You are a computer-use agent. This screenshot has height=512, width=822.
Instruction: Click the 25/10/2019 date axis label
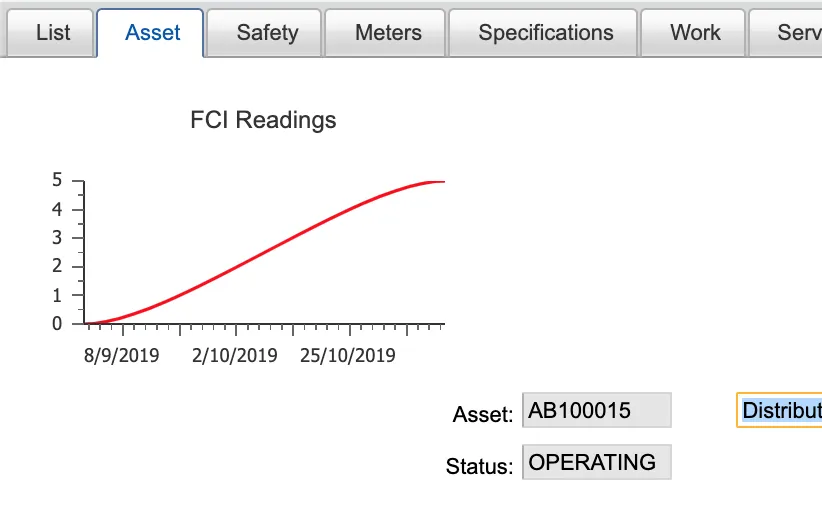(348, 355)
